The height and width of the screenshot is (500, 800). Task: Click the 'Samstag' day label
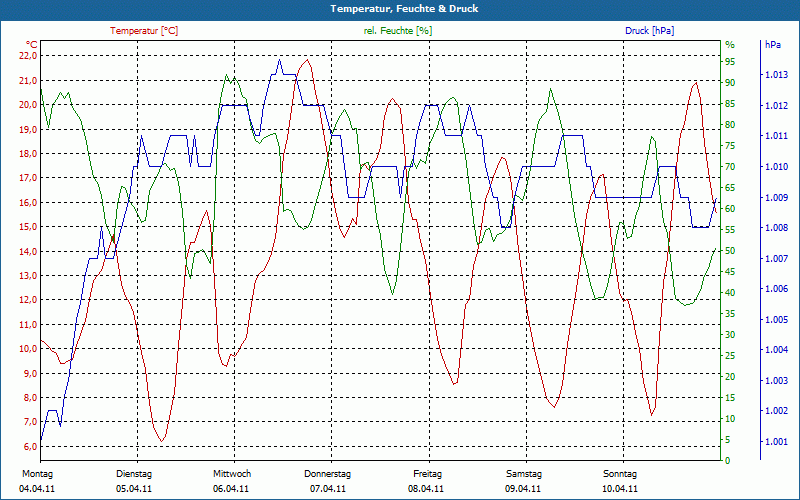[x=523, y=474]
